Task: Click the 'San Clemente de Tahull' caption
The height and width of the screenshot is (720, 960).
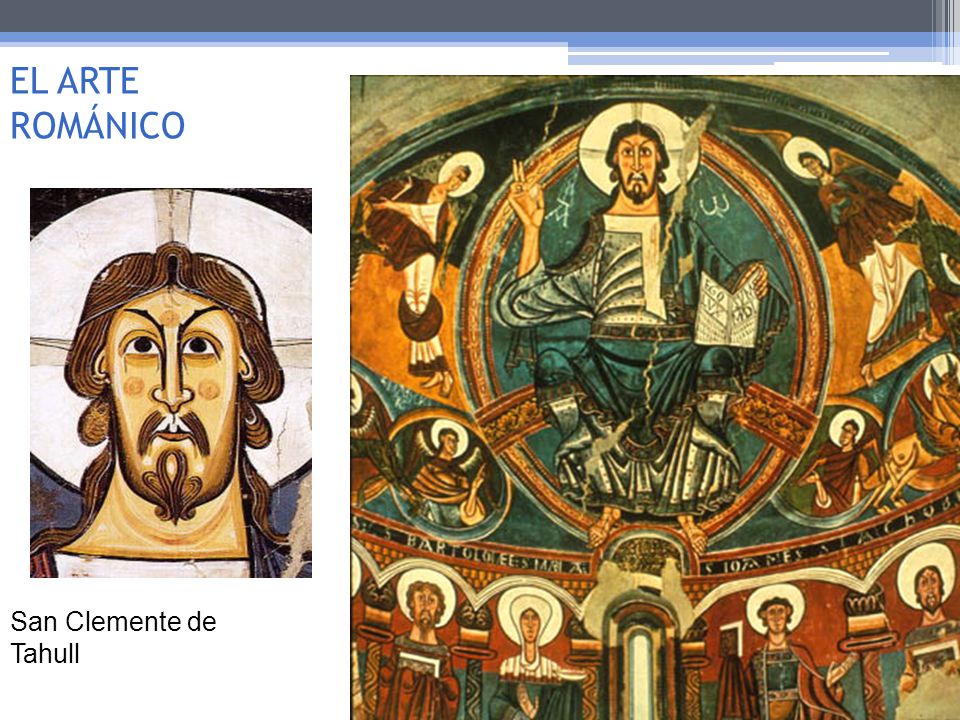Action: click(113, 637)
